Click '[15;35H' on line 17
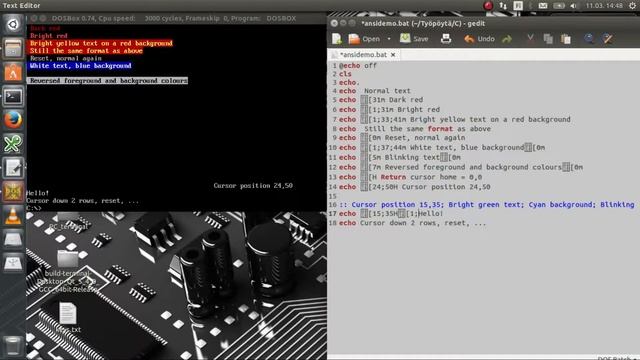The width and height of the screenshot is (640, 360). point(383,213)
